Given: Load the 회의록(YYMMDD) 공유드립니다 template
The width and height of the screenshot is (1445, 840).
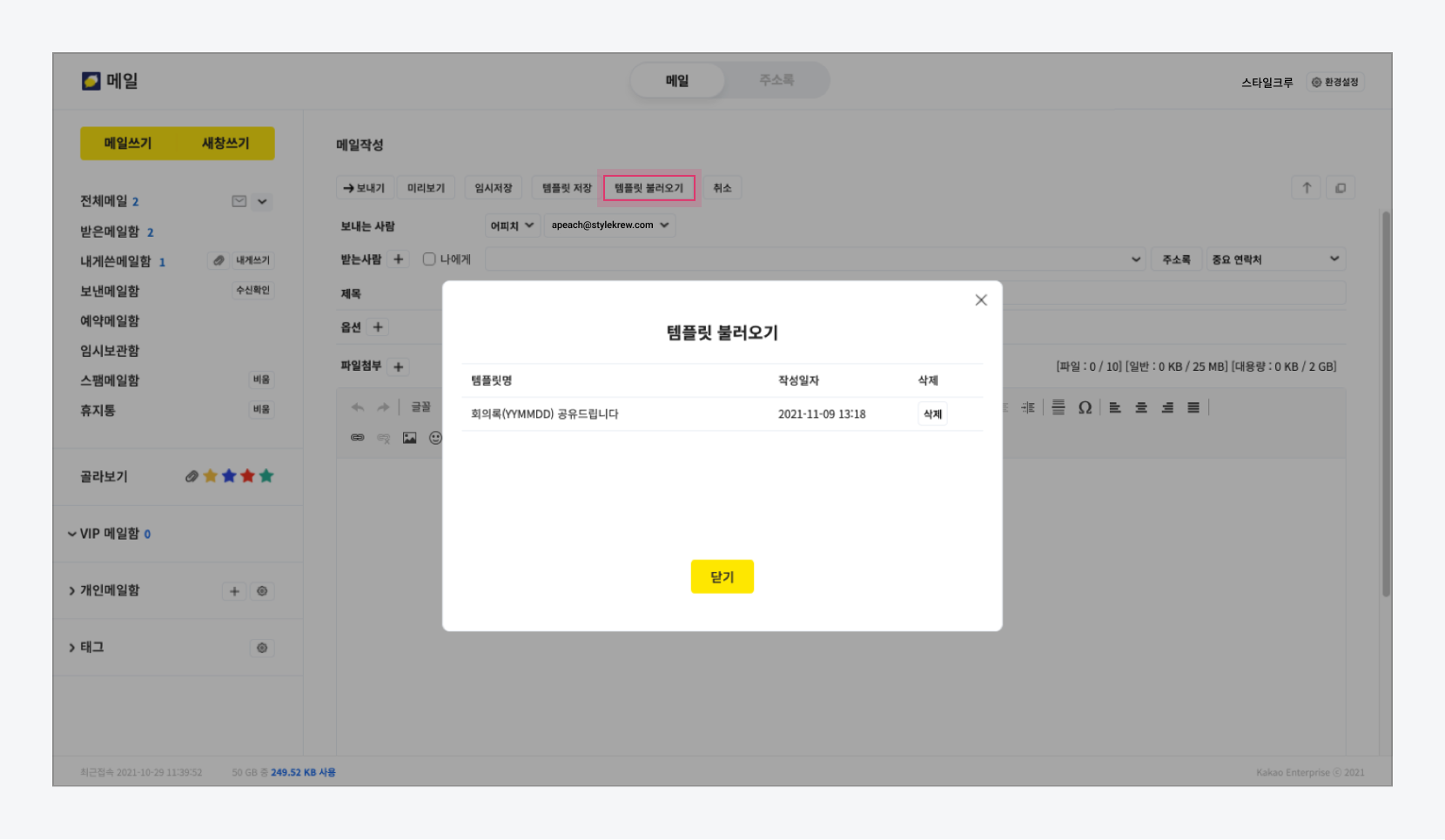Looking at the screenshot, I should pyautogui.click(x=545, y=414).
